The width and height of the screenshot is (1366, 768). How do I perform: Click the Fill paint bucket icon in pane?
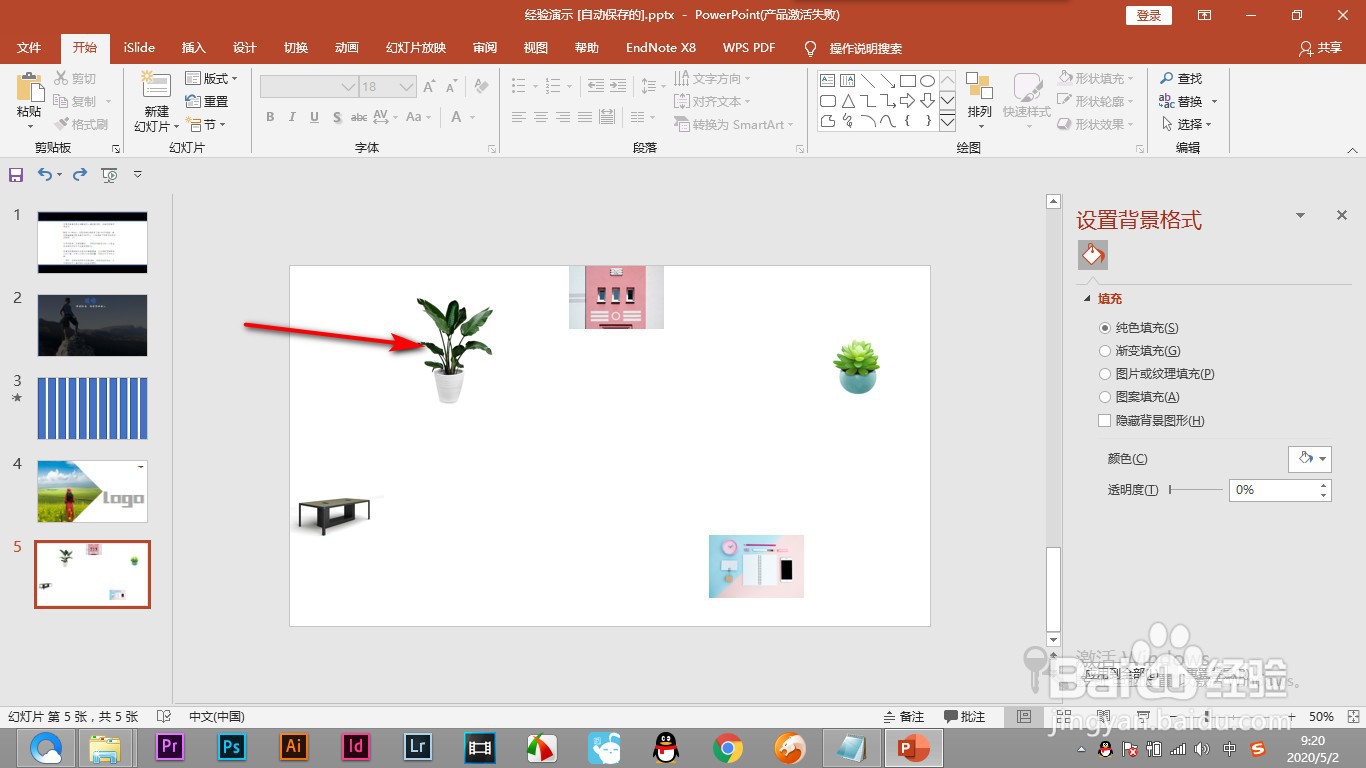pyautogui.click(x=1093, y=255)
